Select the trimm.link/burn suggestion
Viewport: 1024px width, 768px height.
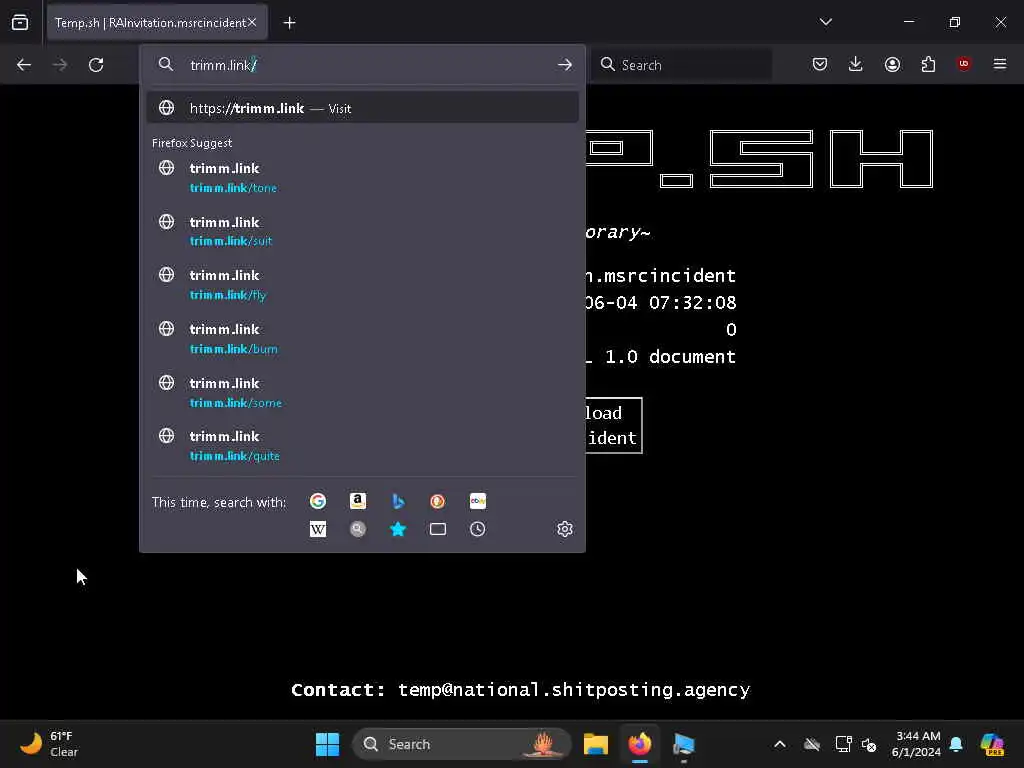tap(362, 338)
